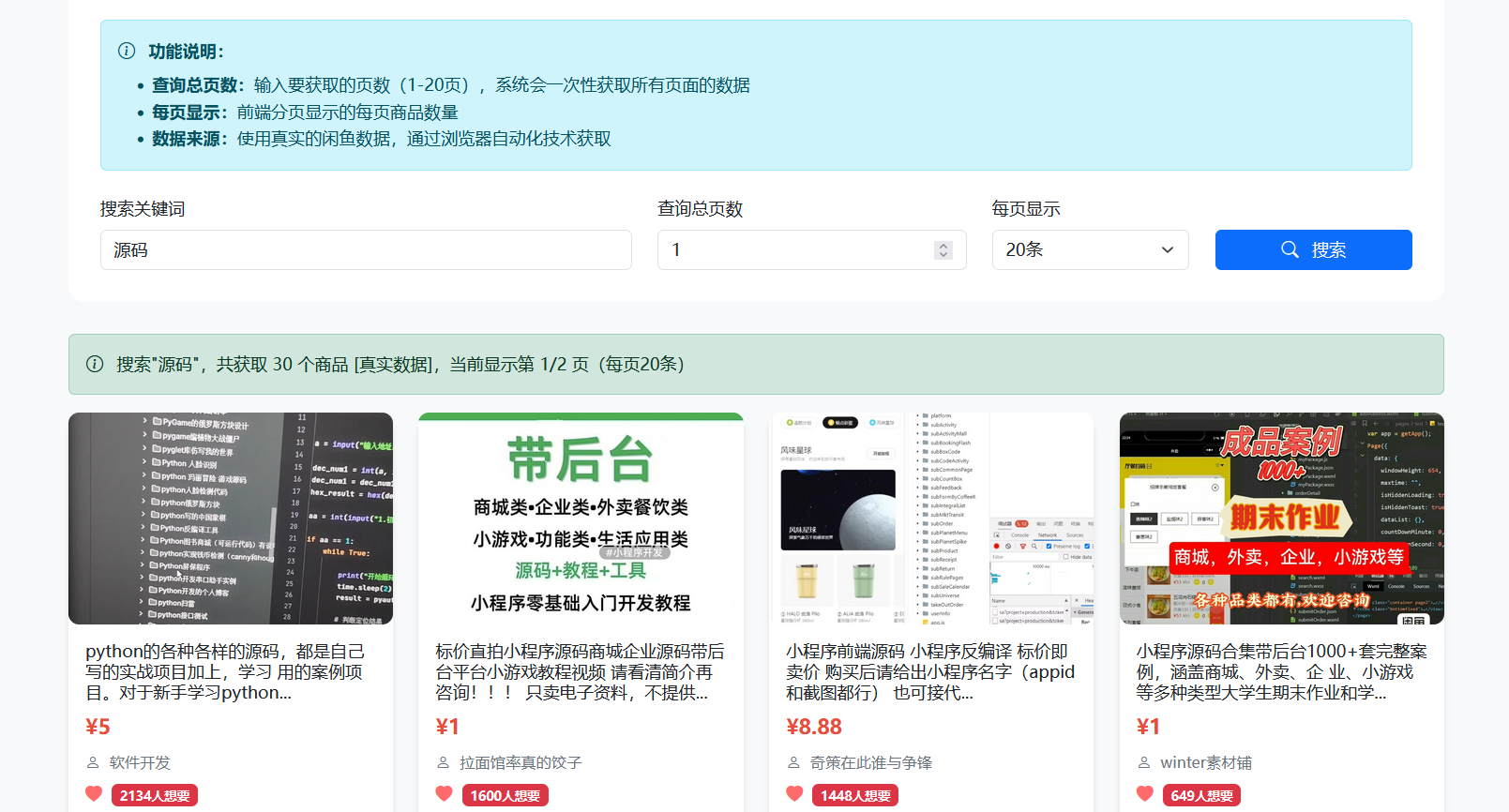
Task: Click the user icon beside seller 软件开发
Action: click(93, 763)
